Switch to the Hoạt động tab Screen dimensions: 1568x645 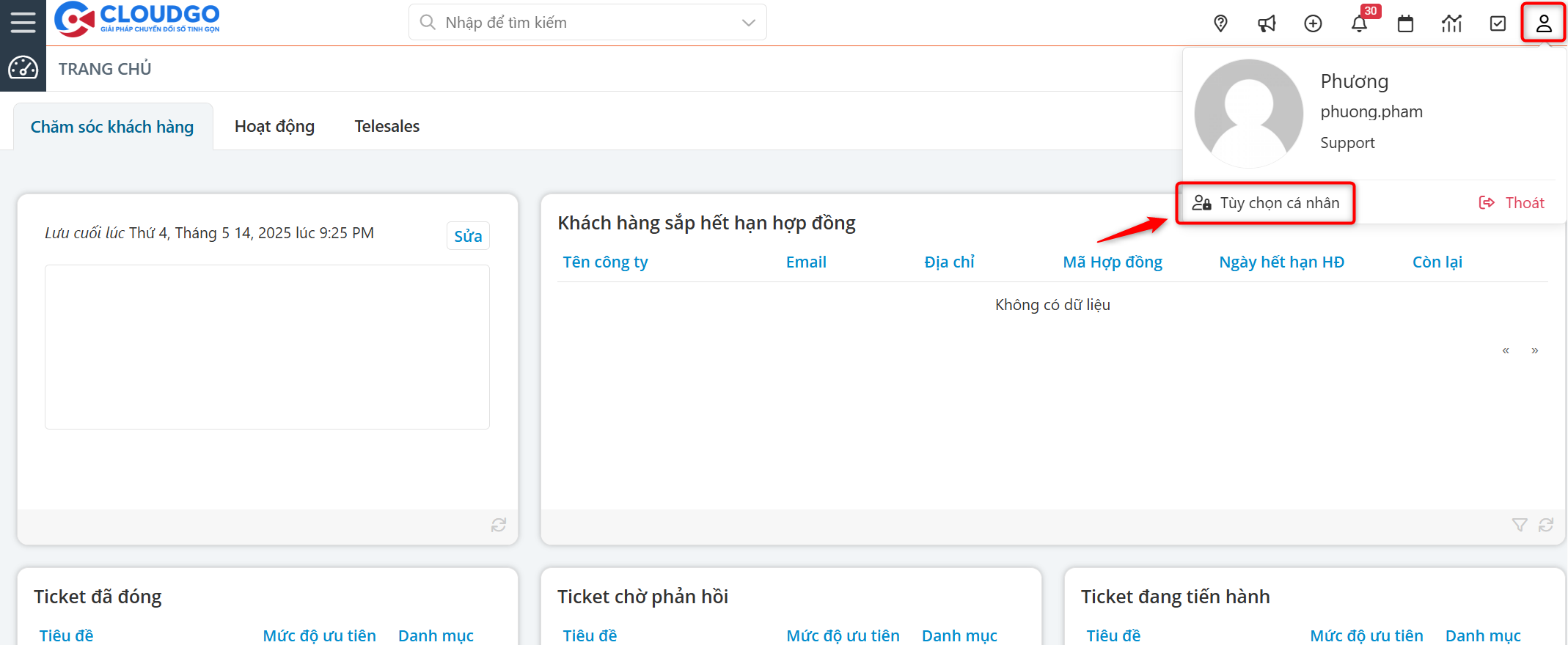point(274,127)
